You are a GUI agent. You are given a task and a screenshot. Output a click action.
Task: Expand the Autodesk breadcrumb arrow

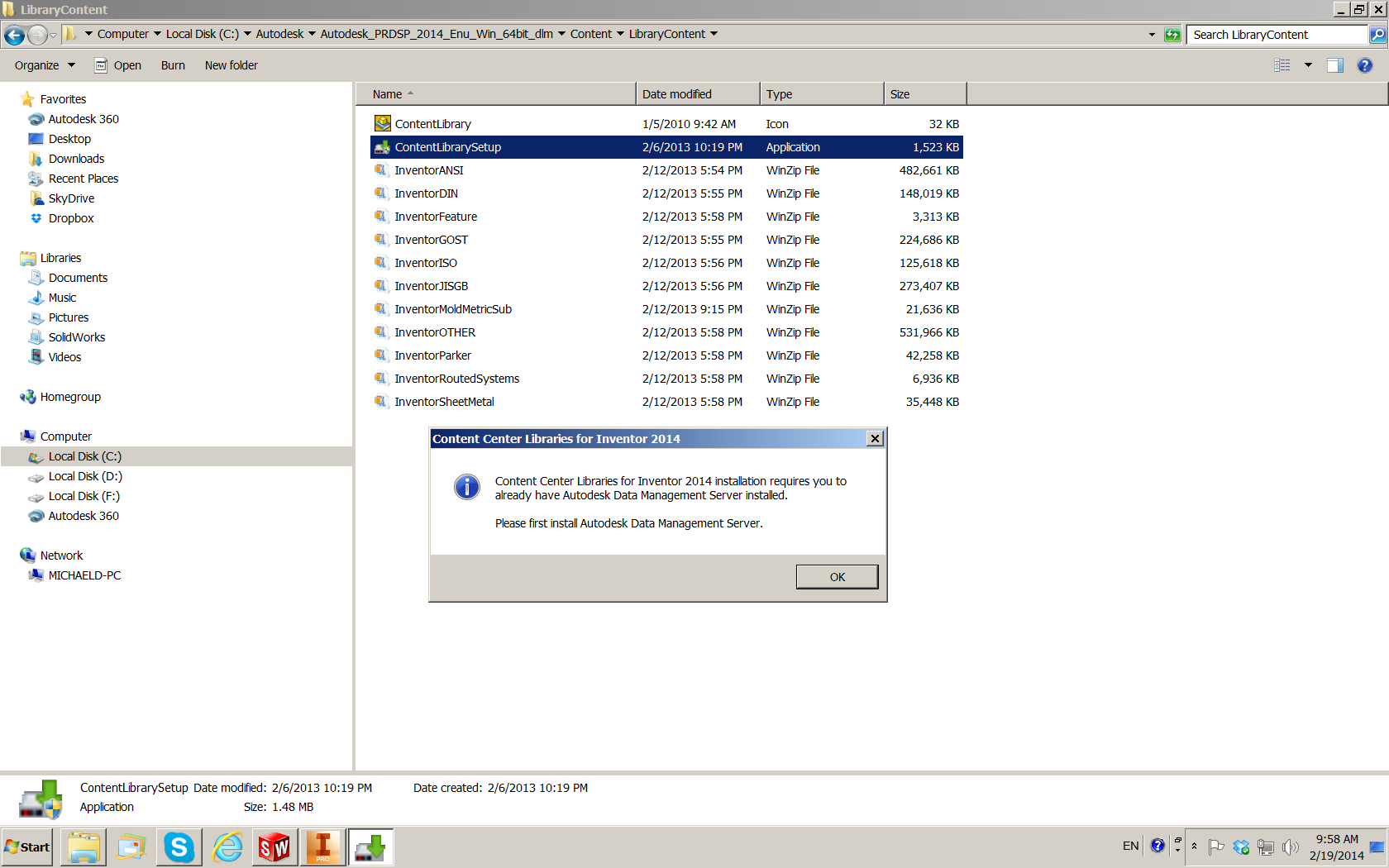(312, 34)
